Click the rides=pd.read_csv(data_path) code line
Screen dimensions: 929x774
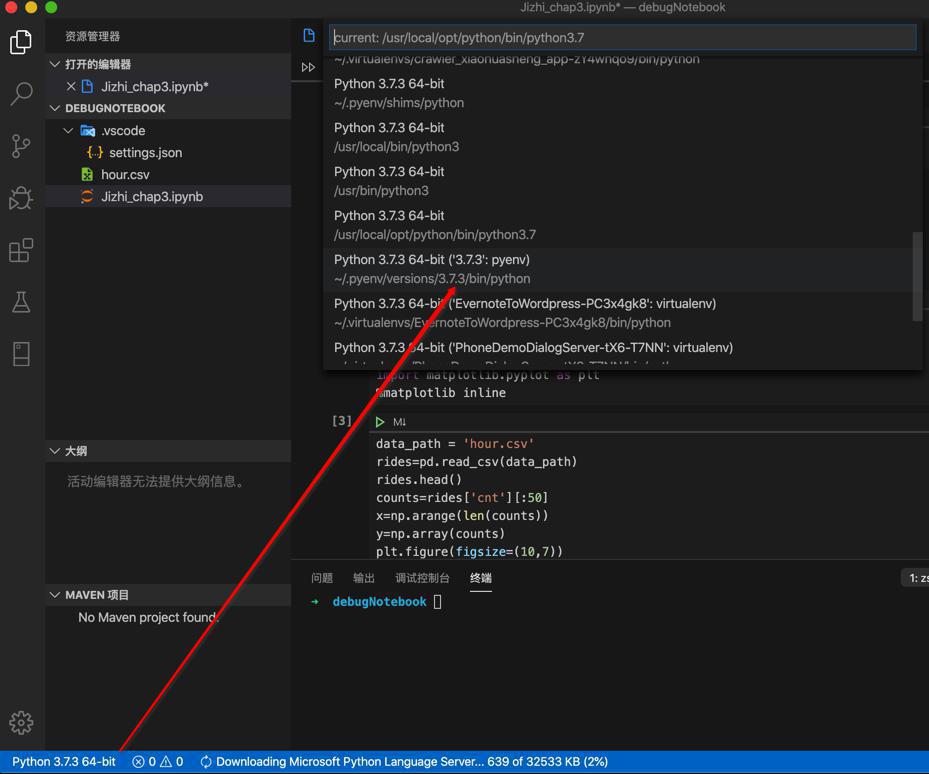pyautogui.click(x=476, y=462)
